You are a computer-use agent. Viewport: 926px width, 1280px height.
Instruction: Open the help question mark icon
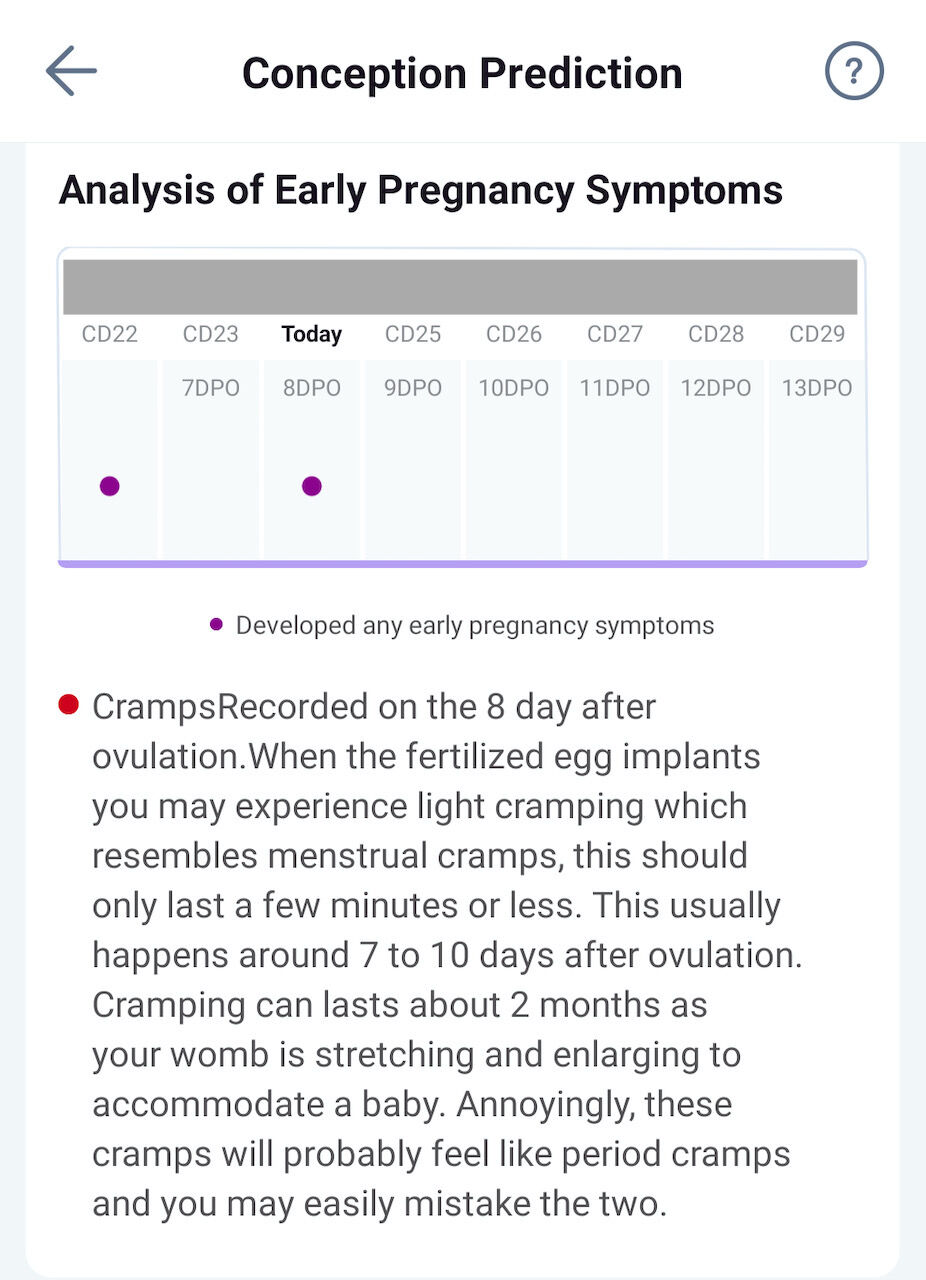coord(854,72)
